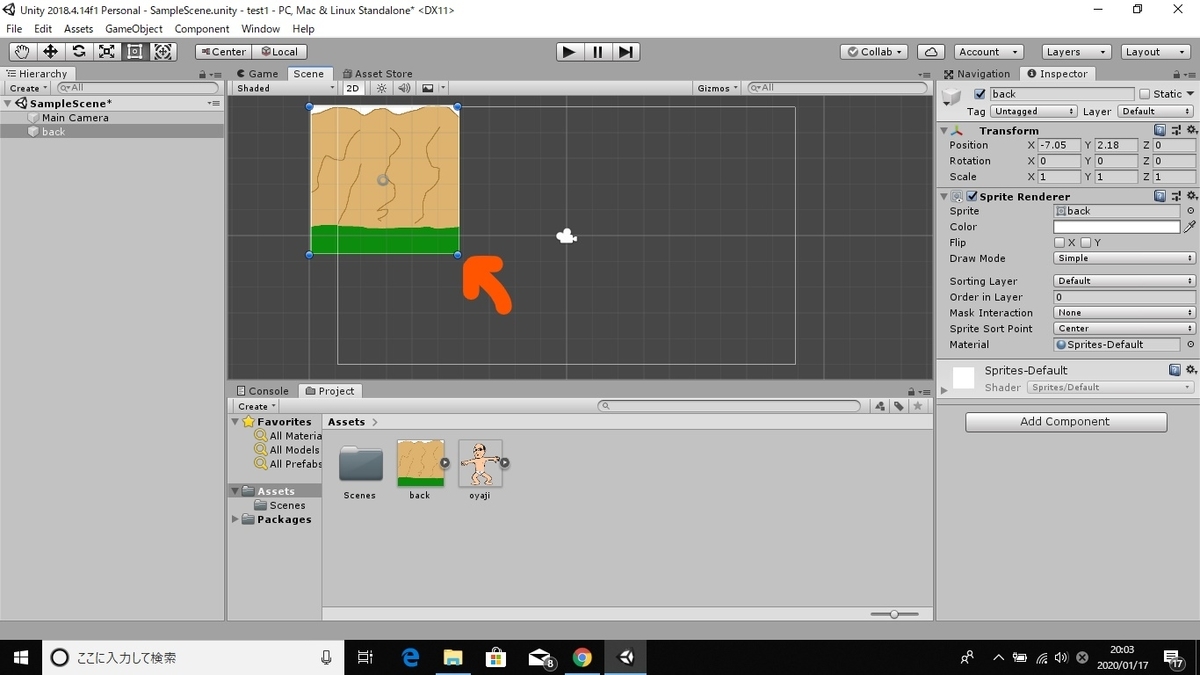The height and width of the screenshot is (675, 1200).
Task: Open Draw Mode dropdown
Action: point(1125,258)
